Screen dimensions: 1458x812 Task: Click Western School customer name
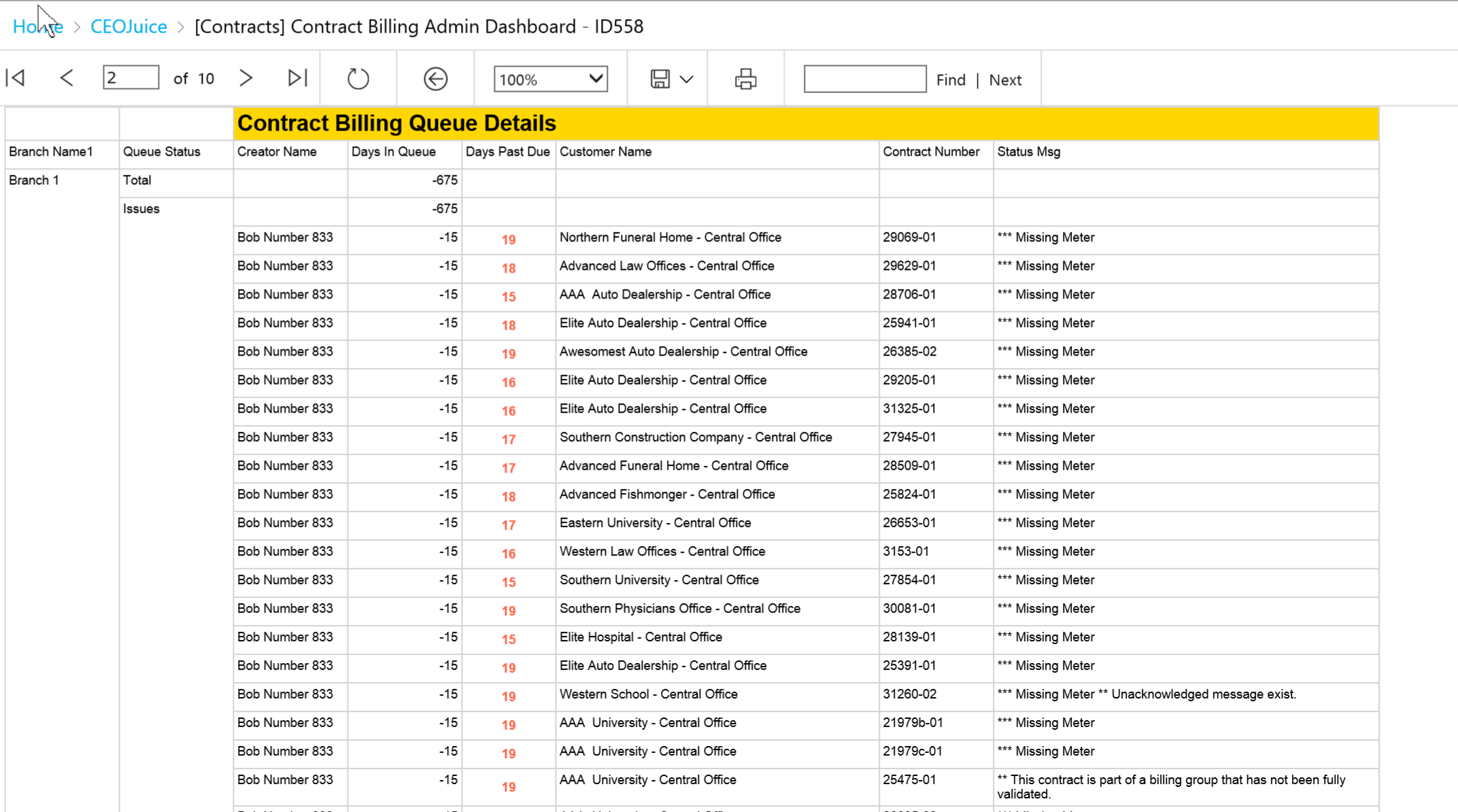click(x=649, y=694)
